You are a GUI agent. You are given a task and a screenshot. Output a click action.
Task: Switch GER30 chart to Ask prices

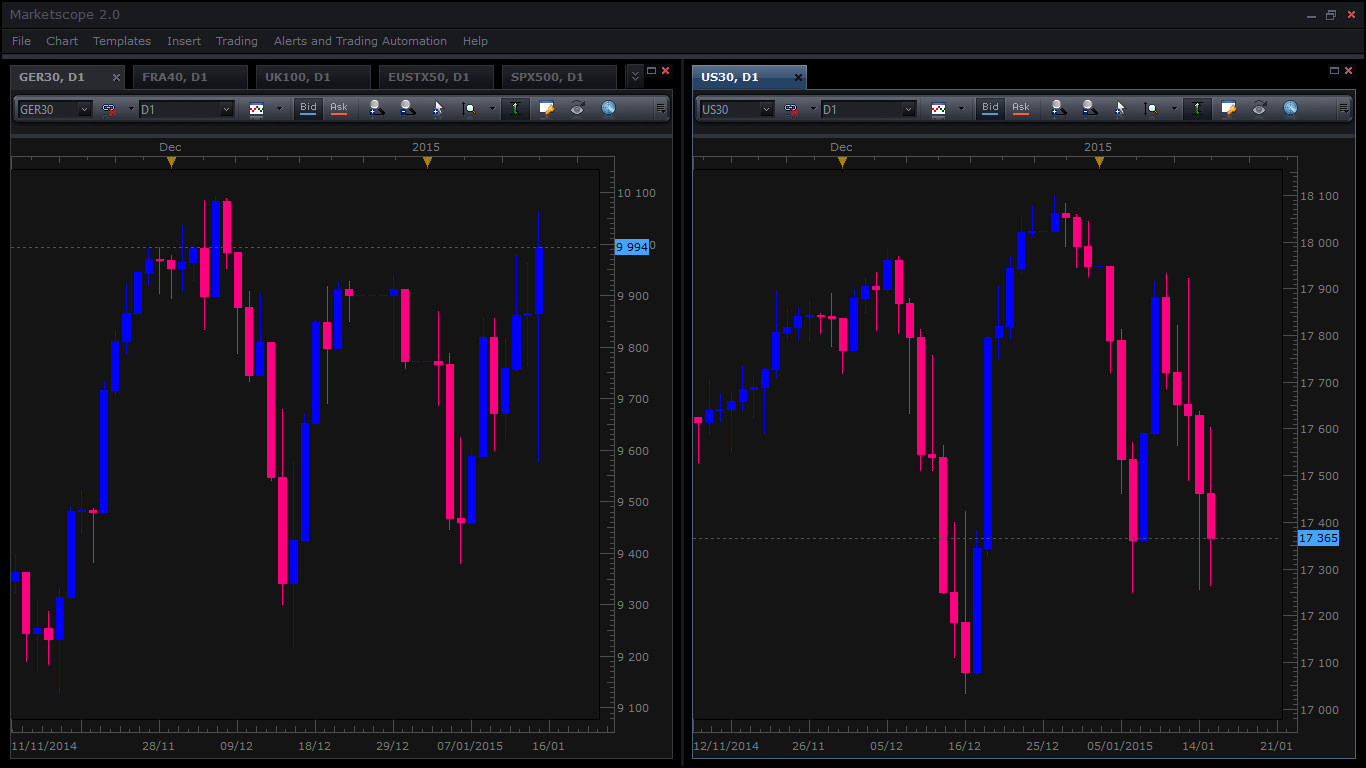(339, 108)
